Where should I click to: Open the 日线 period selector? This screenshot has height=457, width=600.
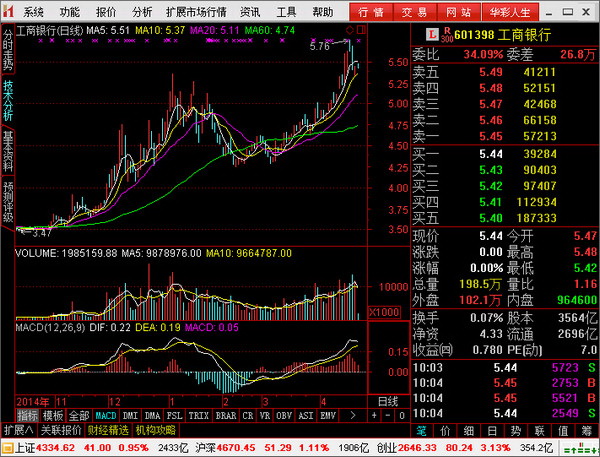(388, 402)
